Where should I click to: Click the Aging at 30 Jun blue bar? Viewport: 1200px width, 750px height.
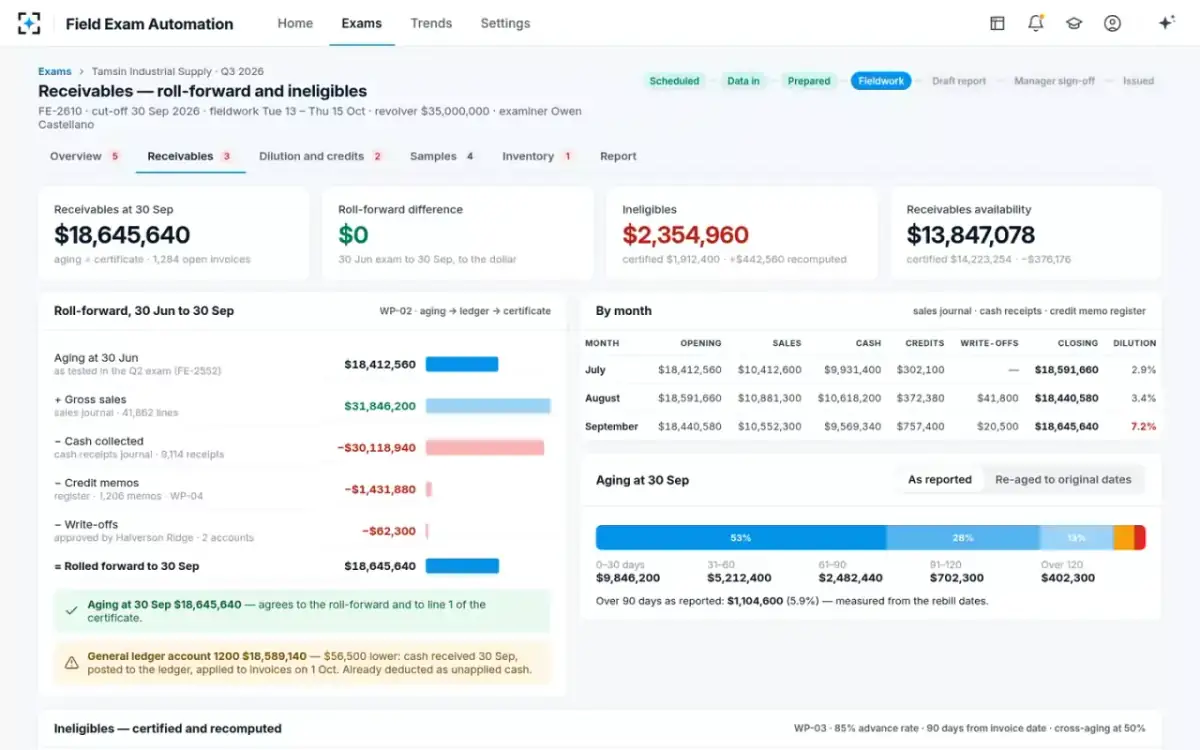(x=462, y=364)
